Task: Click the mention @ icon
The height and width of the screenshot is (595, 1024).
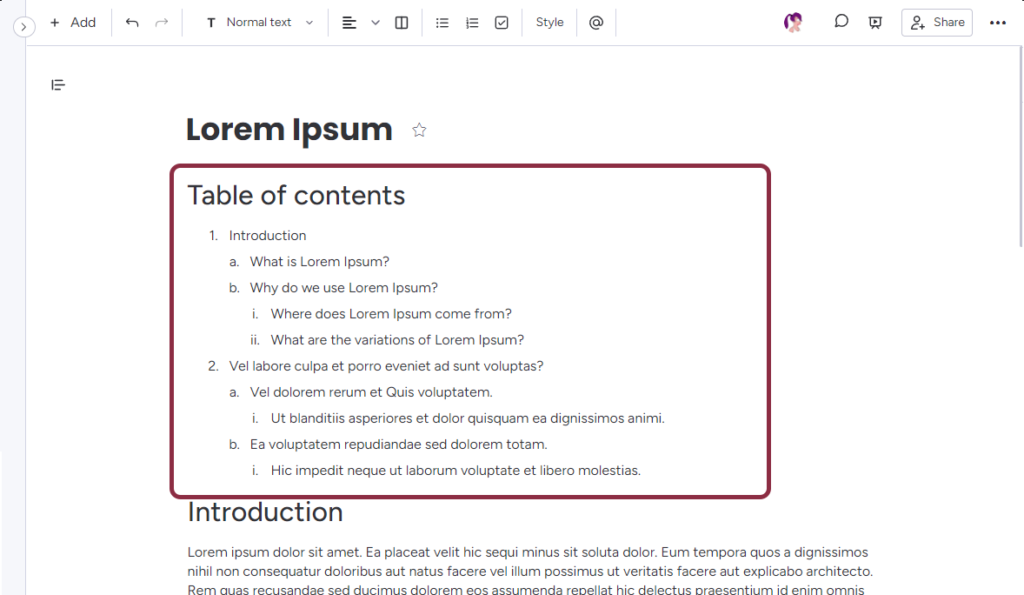Action: click(596, 22)
